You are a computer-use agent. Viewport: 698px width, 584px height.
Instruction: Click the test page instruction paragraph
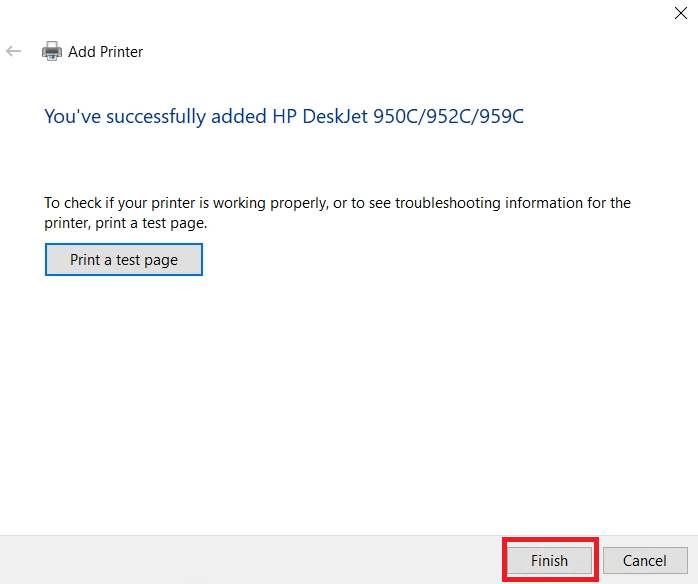point(337,213)
